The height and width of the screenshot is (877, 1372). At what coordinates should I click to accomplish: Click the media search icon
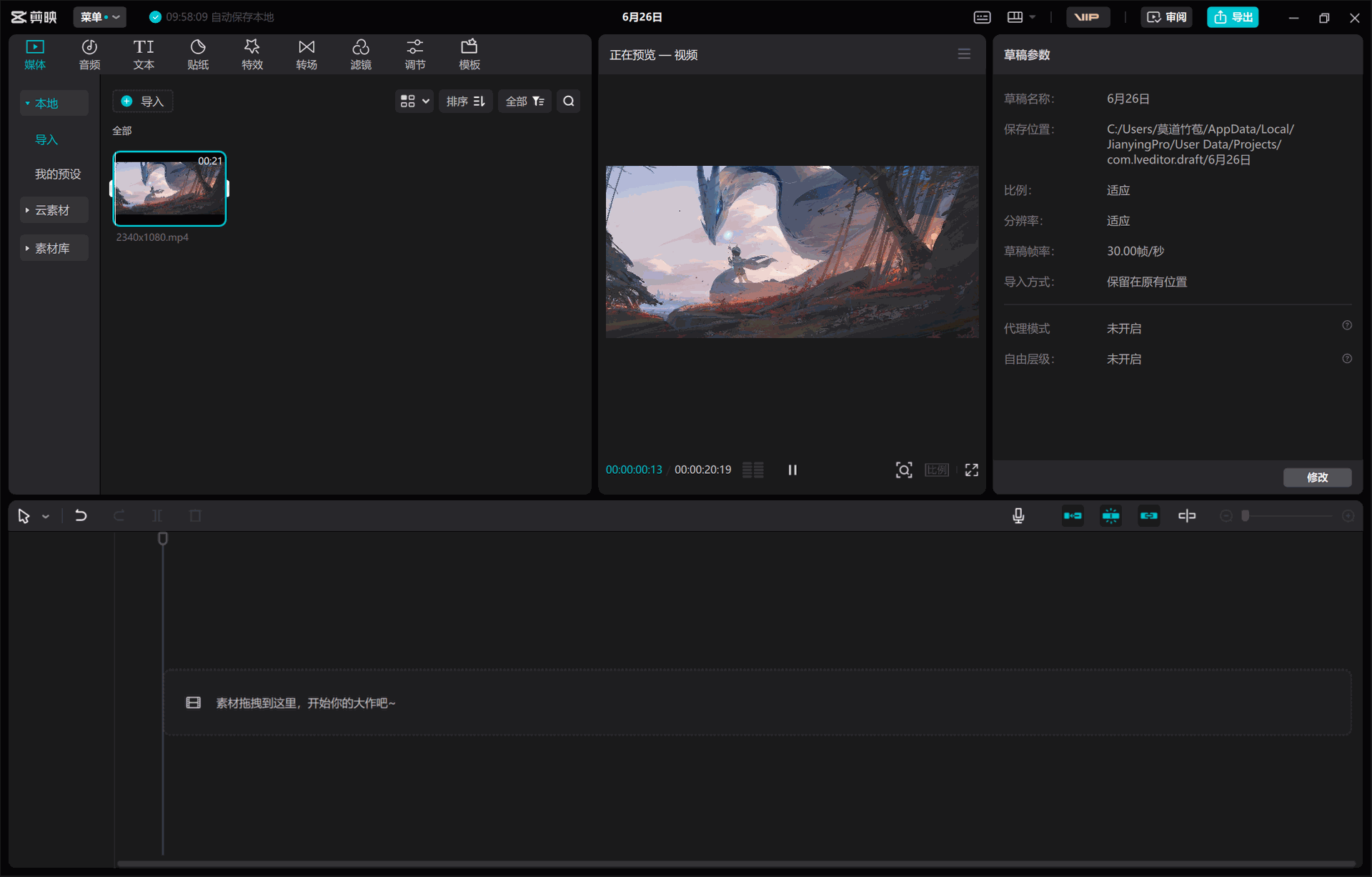pos(568,101)
